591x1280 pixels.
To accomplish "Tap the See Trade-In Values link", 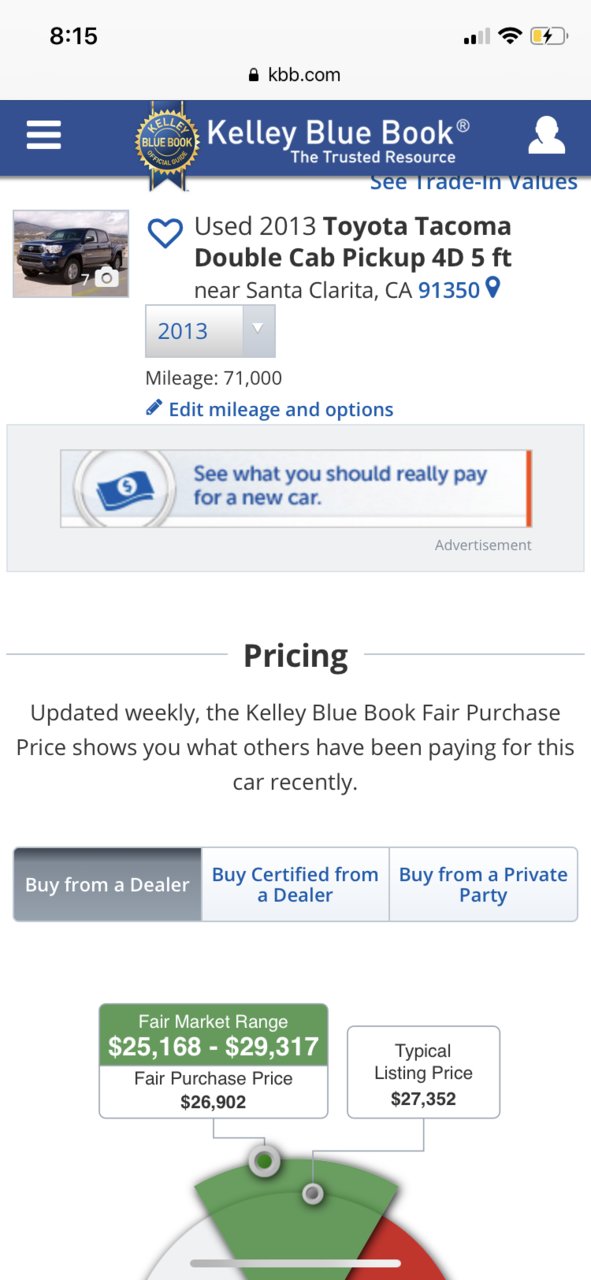I will click(x=474, y=183).
